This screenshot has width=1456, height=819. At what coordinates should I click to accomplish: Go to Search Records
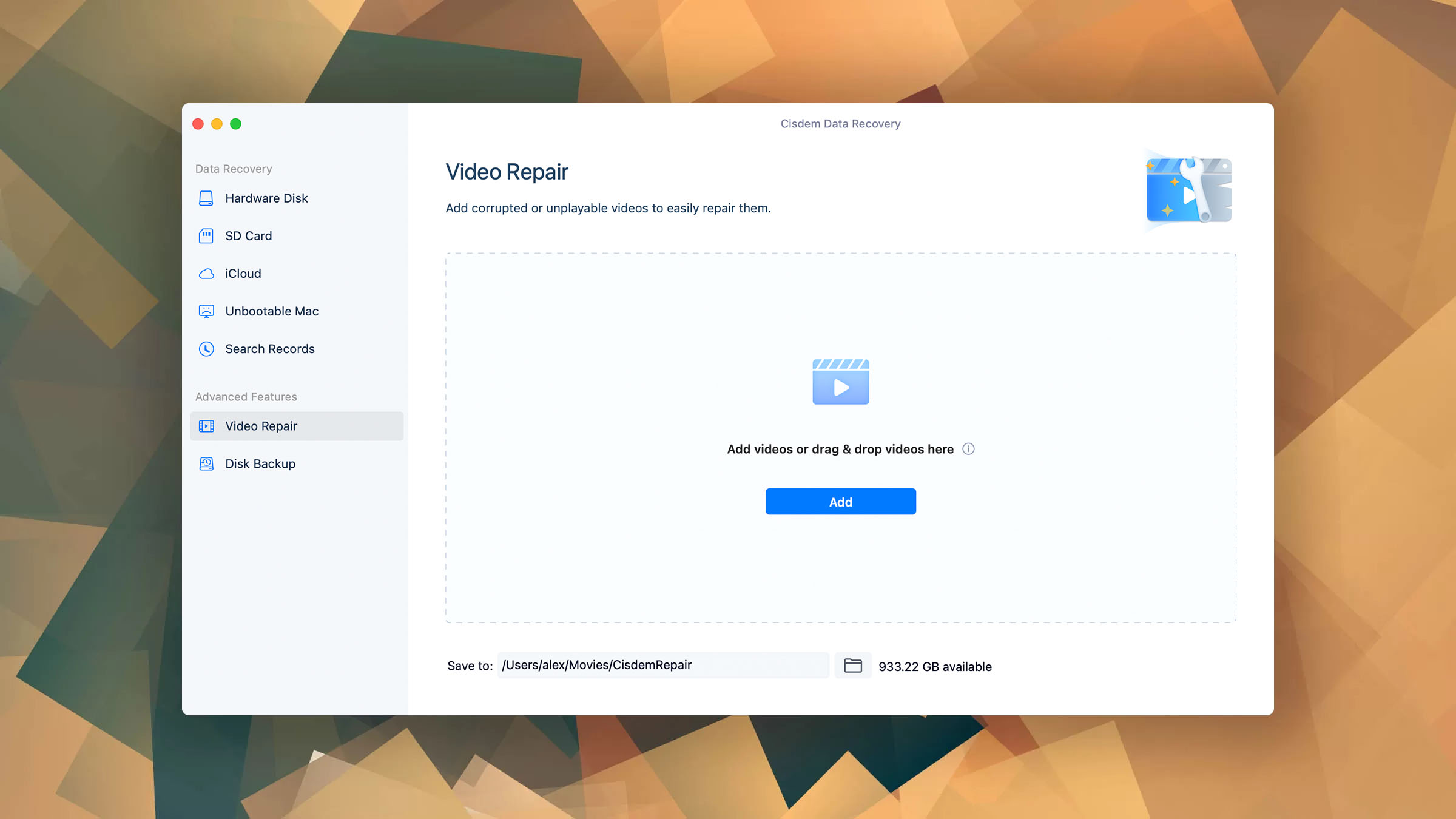(x=297, y=349)
